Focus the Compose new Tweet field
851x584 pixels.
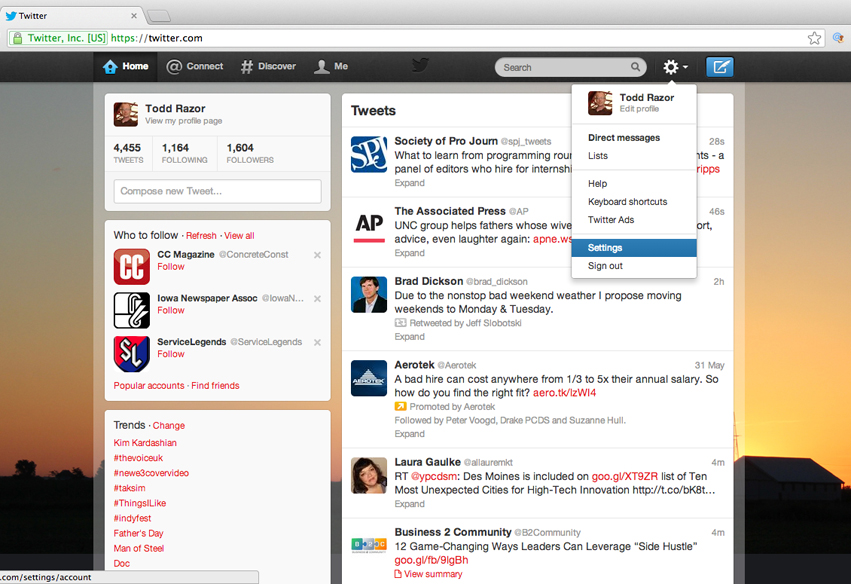click(217, 191)
